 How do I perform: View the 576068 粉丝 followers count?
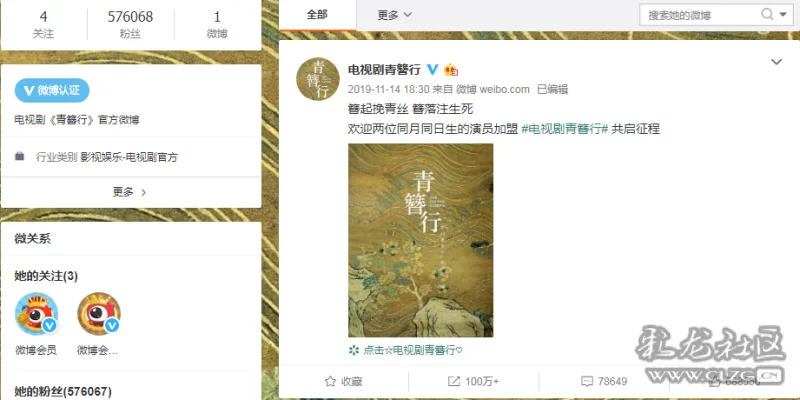130,24
